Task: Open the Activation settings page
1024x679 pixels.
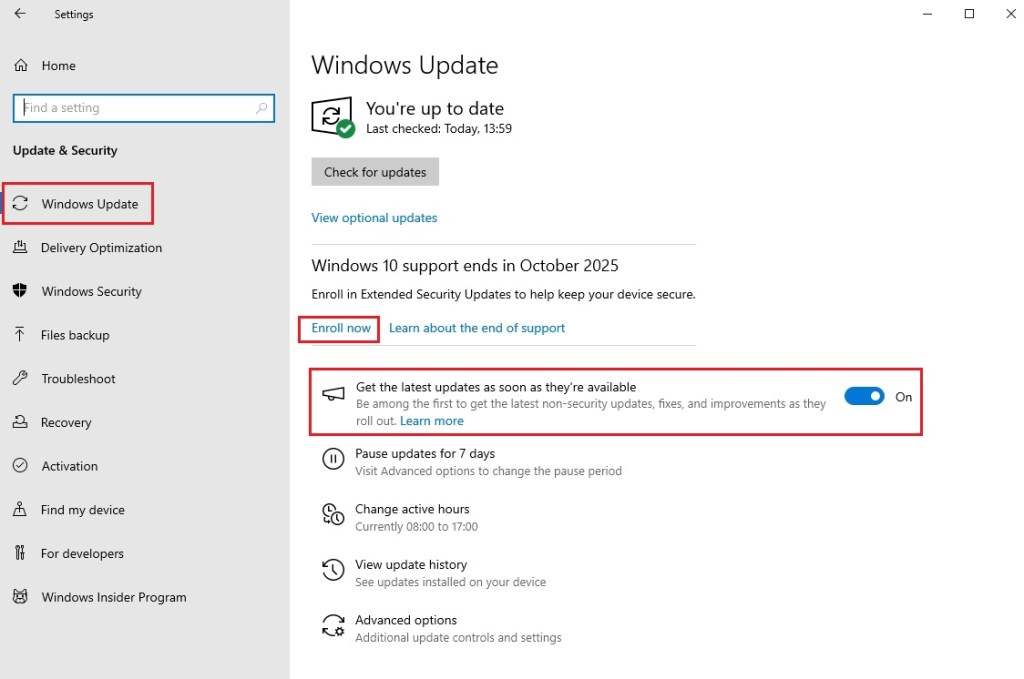Action: [x=69, y=466]
